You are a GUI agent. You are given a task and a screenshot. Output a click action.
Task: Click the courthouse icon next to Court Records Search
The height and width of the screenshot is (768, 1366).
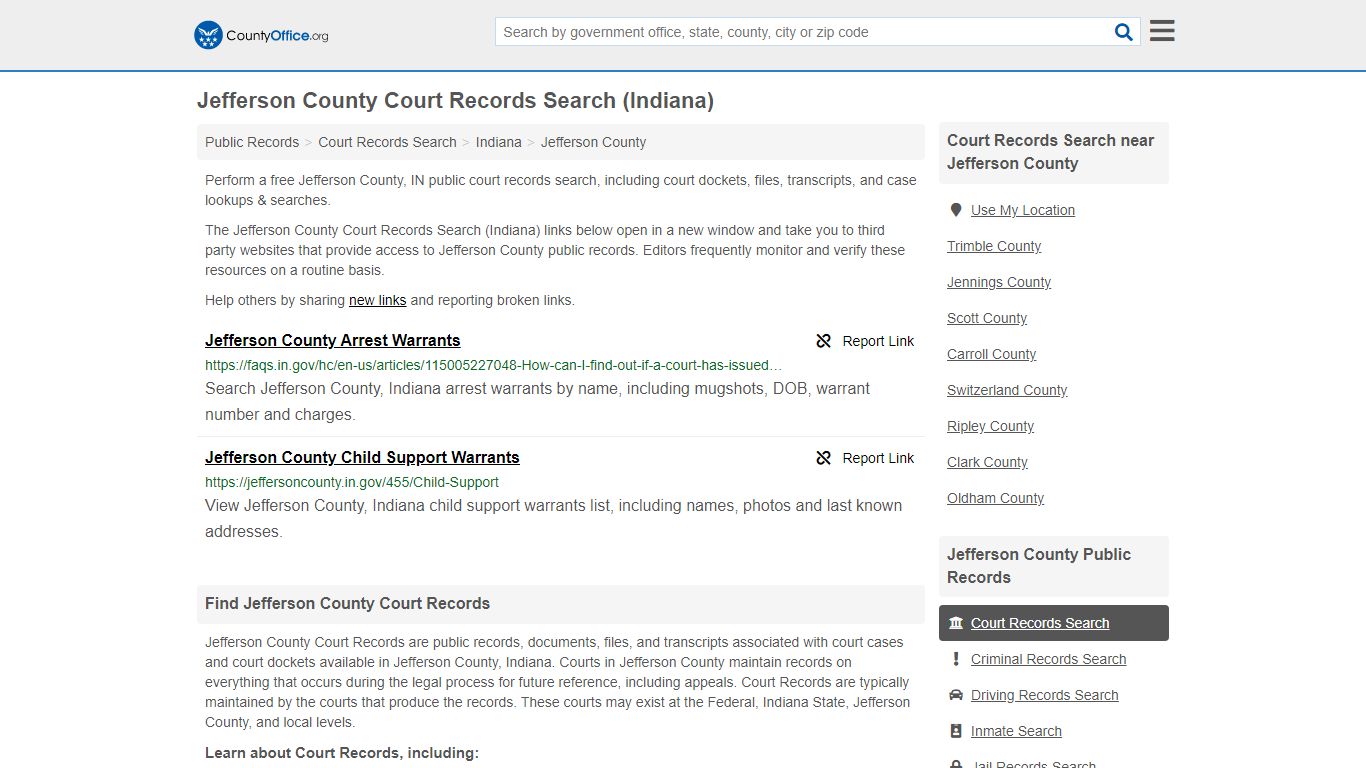coord(956,623)
